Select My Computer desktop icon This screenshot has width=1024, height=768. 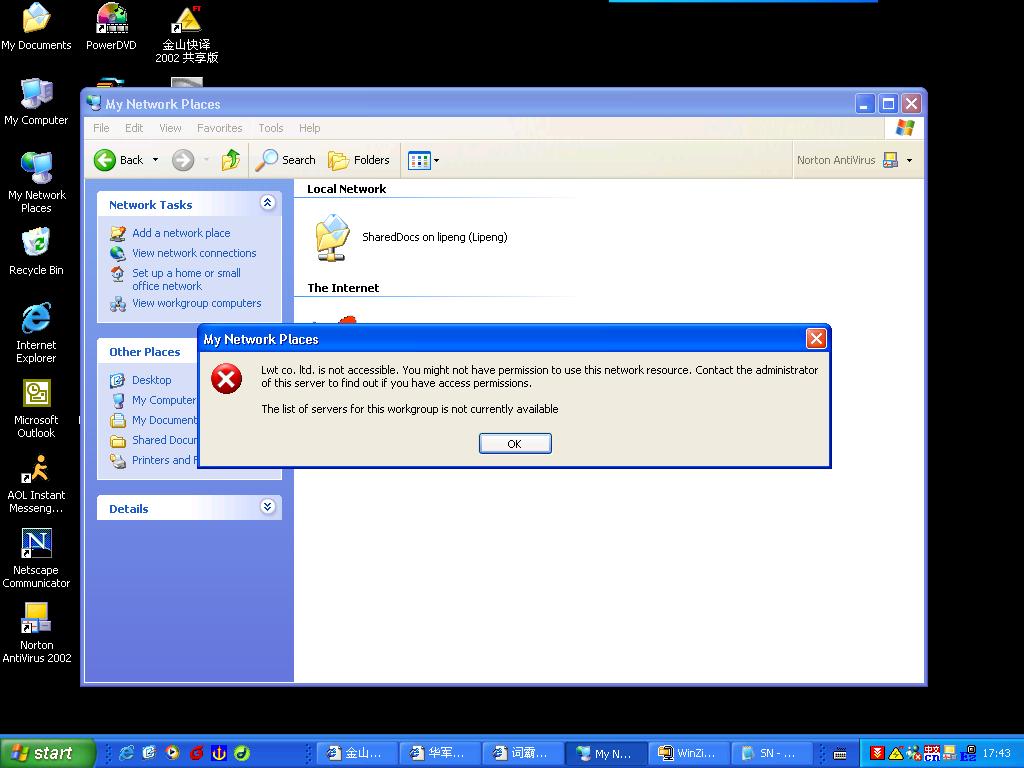[36, 102]
